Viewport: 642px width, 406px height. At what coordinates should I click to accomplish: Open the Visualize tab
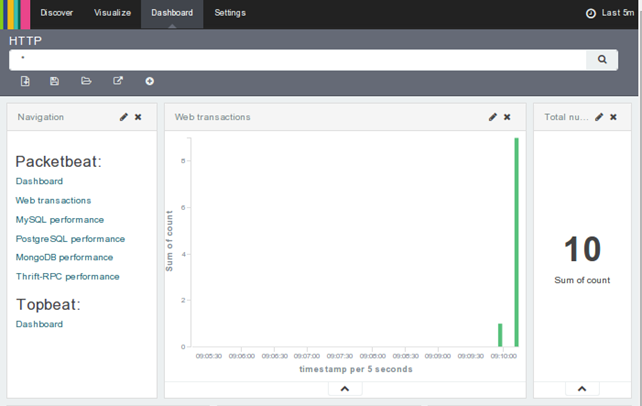click(x=112, y=13)
